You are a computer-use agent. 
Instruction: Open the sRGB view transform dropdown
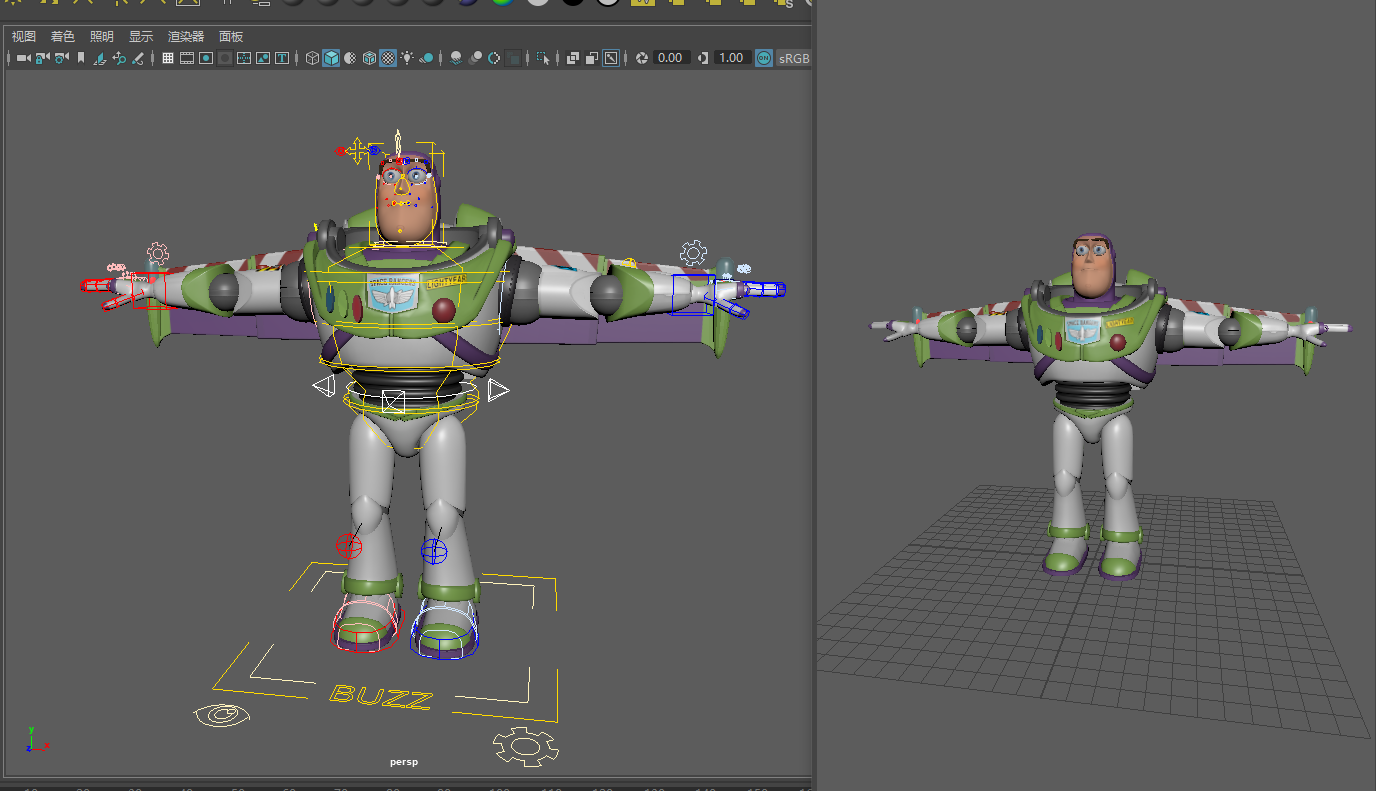click(793, 58)
